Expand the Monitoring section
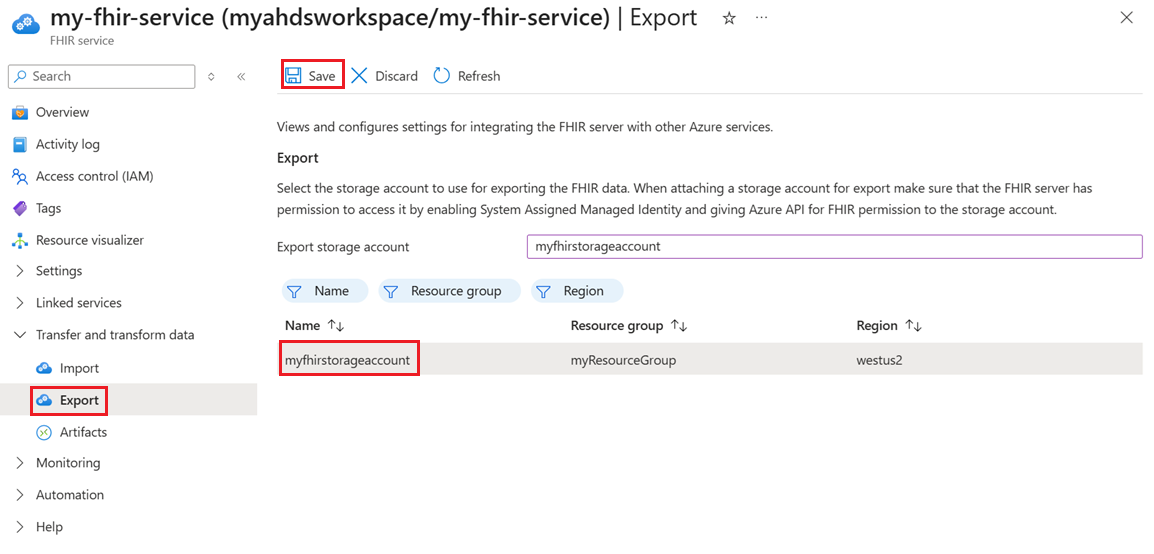This screenshot has height=554, width=1154. coord(20,464)
